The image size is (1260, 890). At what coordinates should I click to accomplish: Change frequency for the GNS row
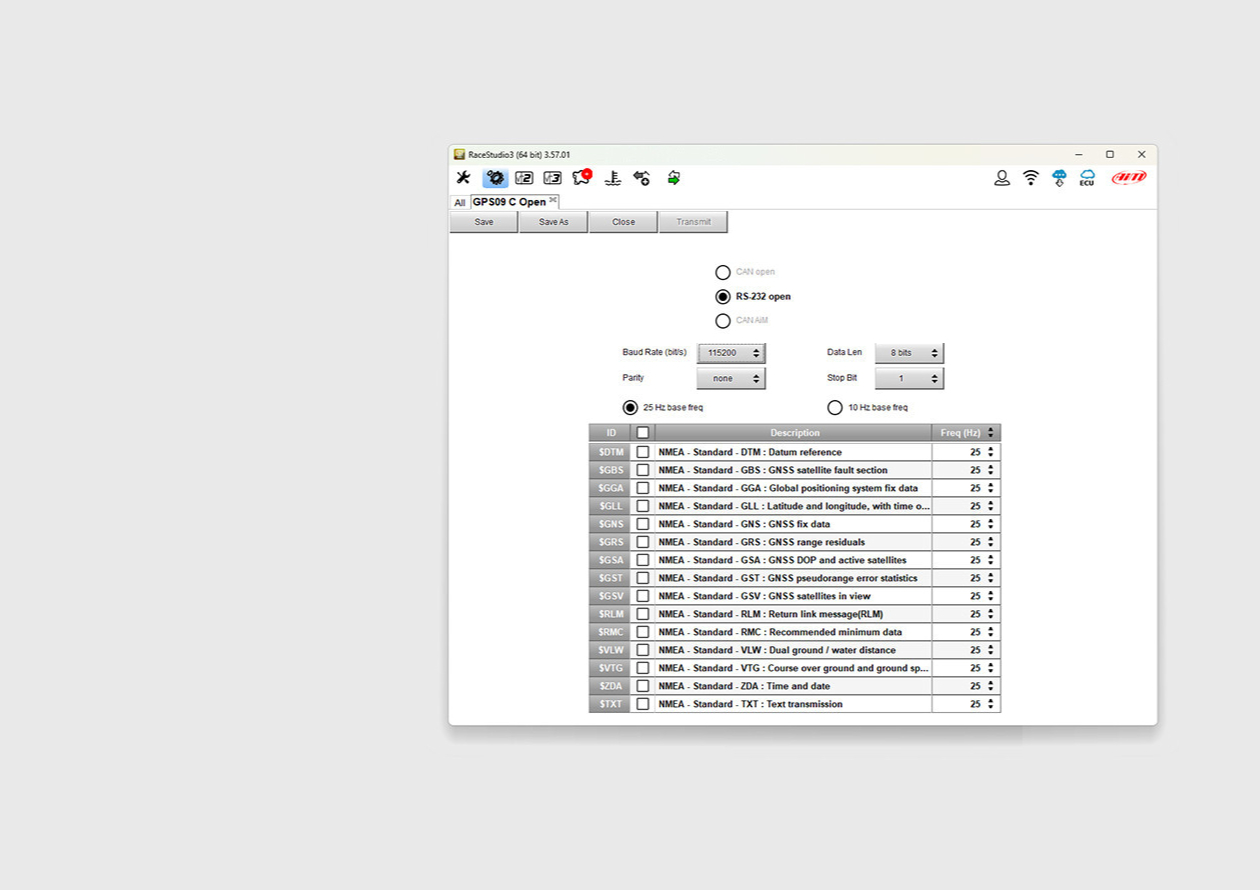pos(991,524)
